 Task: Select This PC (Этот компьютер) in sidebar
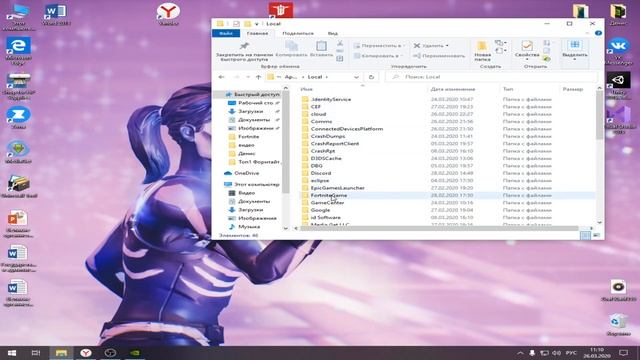pos(252,184)
